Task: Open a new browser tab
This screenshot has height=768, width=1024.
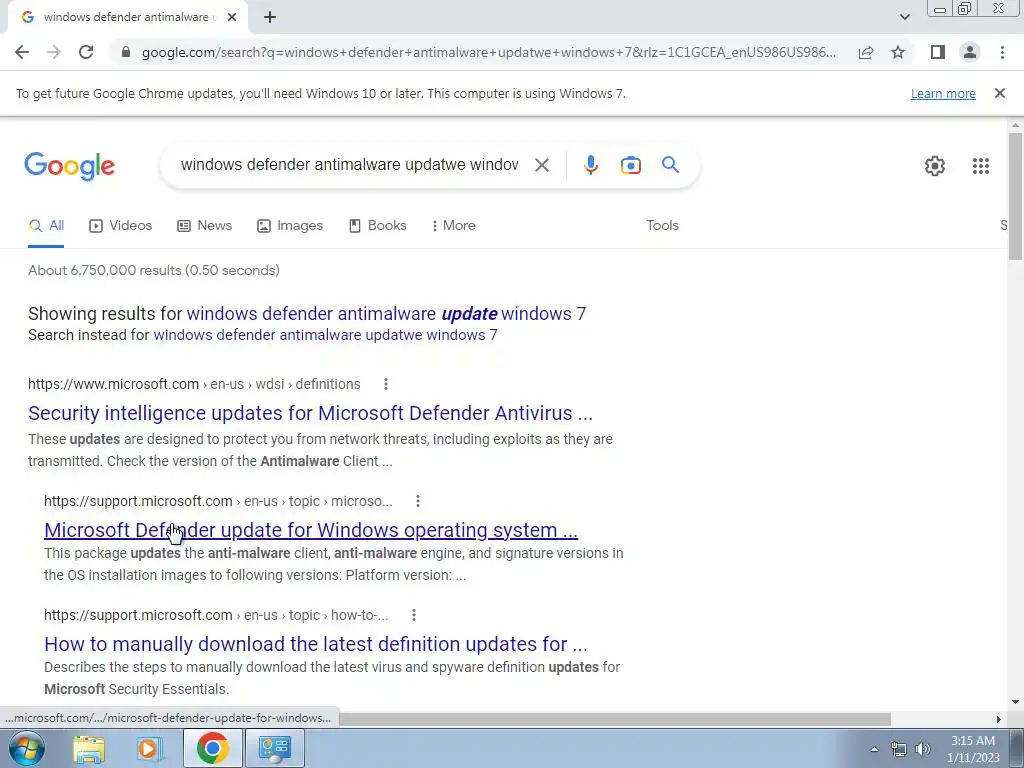Action: point(270,17)
